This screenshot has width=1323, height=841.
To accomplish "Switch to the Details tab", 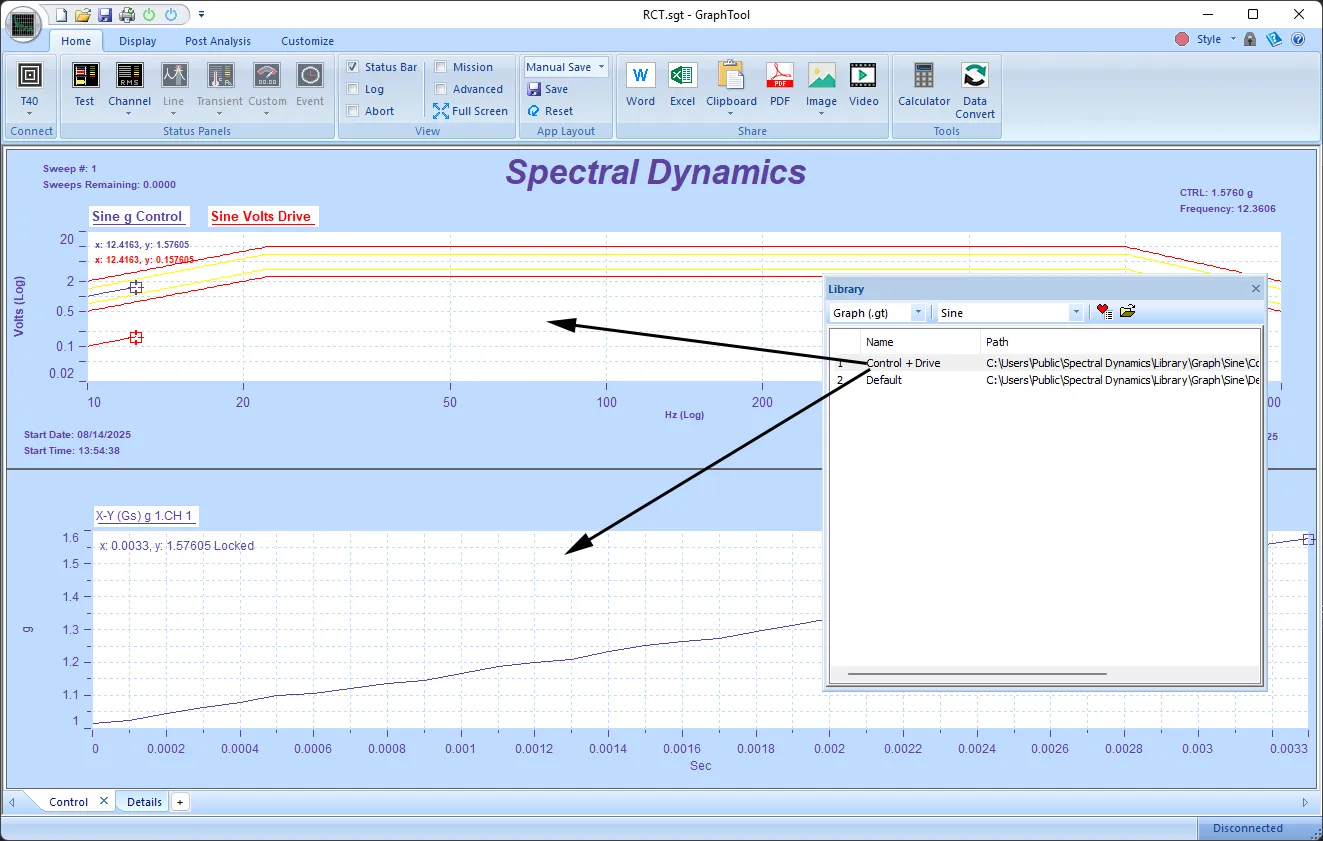I will pyautogui.click(x=143, y=801).
